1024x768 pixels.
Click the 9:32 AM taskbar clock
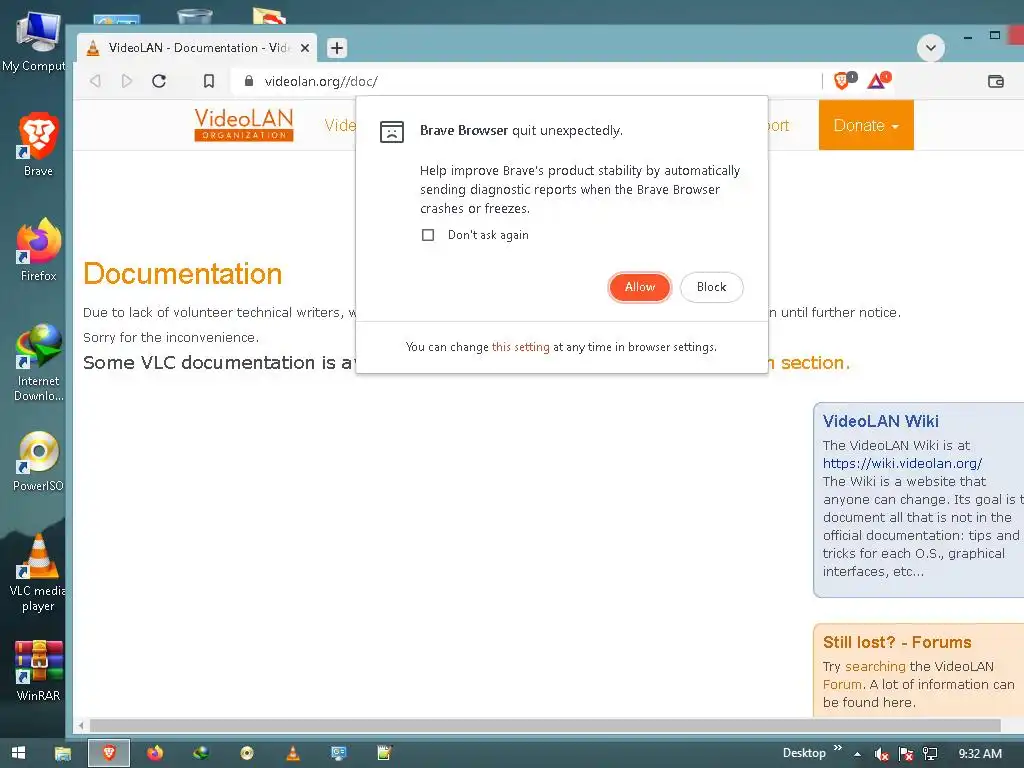(x=980, y=754)
